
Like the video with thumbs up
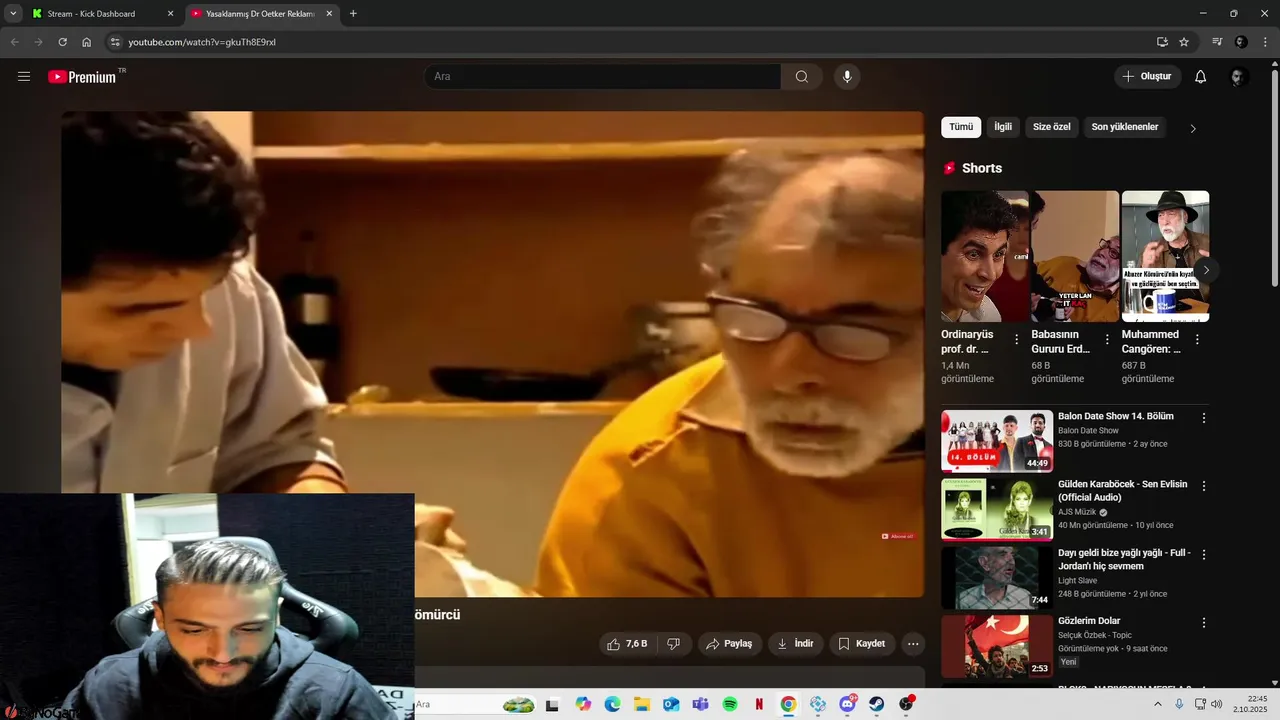pos(627,644)
